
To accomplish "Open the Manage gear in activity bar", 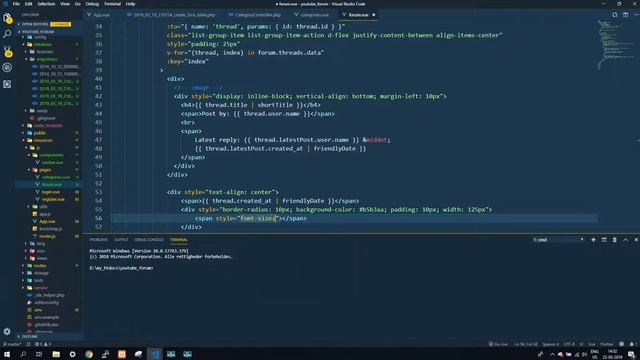I will (x=7, y=331).
